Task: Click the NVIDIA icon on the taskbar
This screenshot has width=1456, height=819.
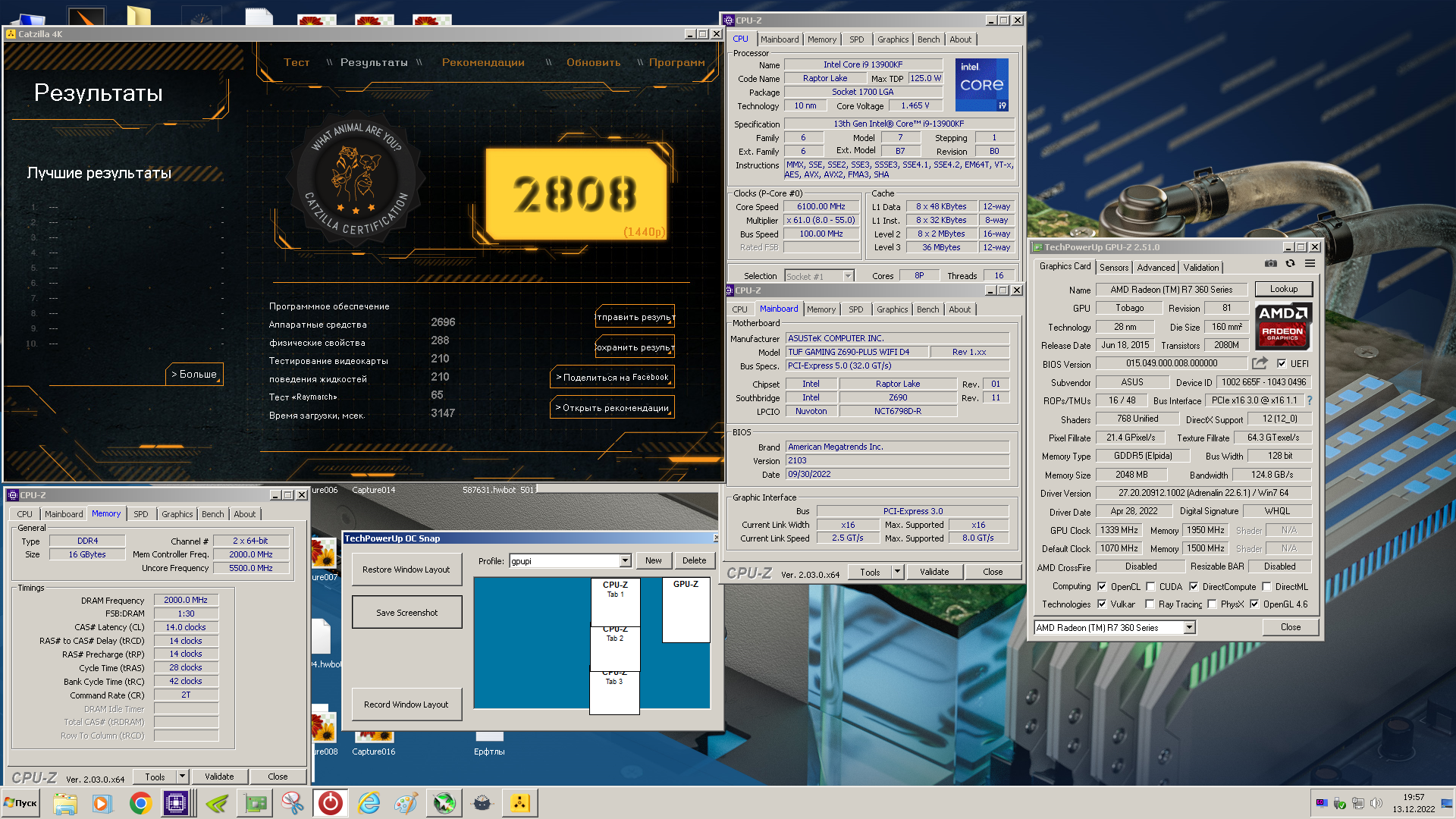Action: (217, 803)
